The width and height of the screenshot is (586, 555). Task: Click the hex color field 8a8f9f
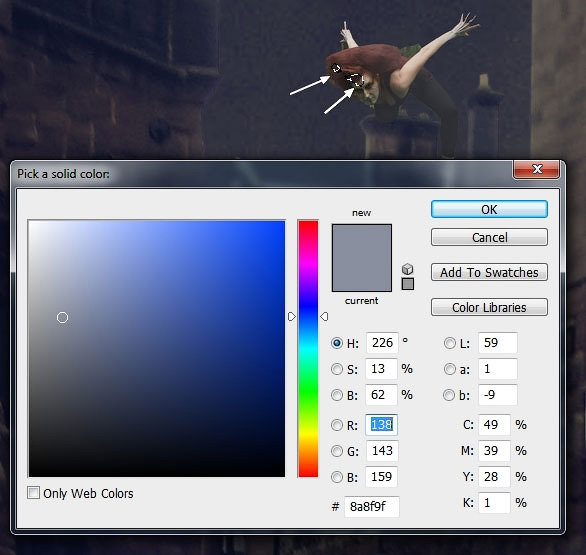coord(371,507)
